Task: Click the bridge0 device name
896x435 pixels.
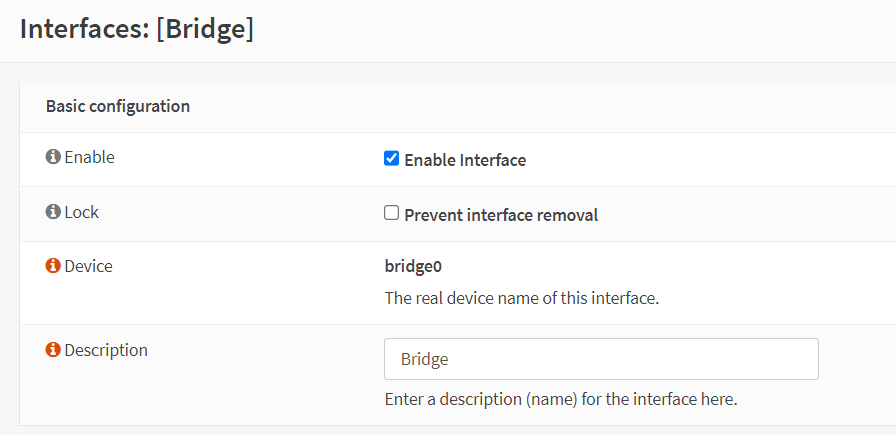Action: [413, 267]
